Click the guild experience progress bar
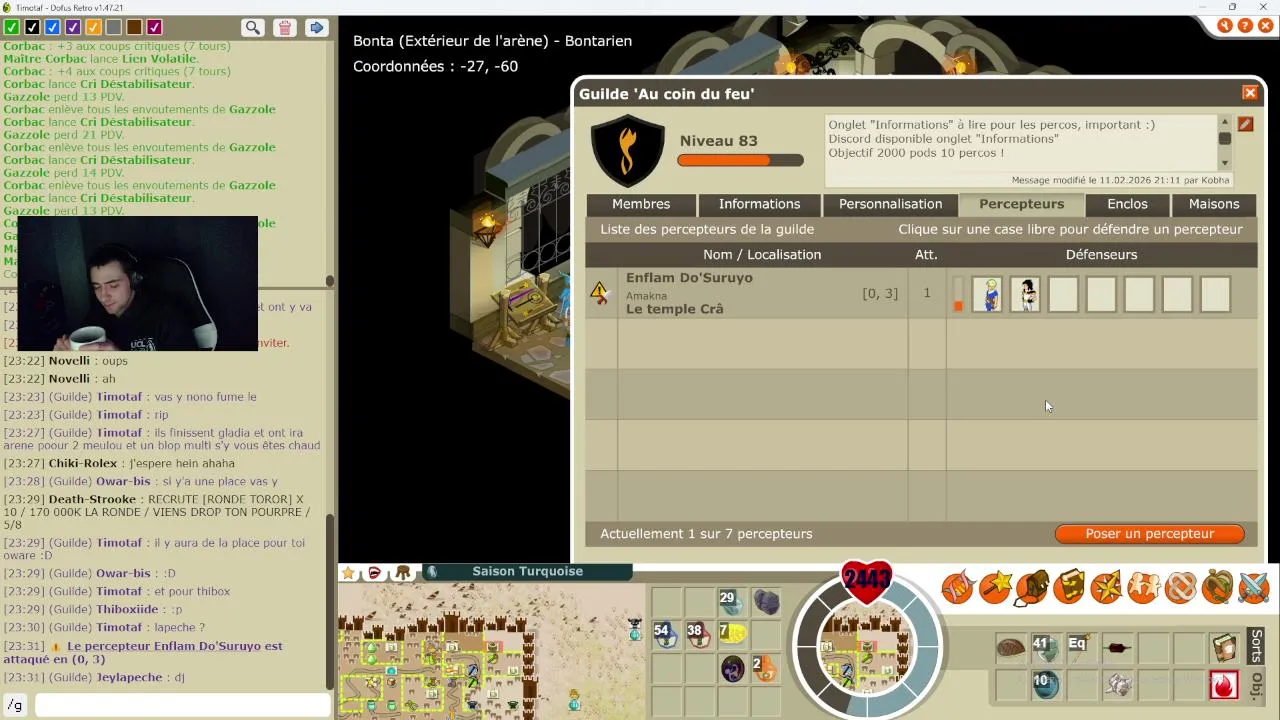1280x720 pixels. [x=740, y=160]
